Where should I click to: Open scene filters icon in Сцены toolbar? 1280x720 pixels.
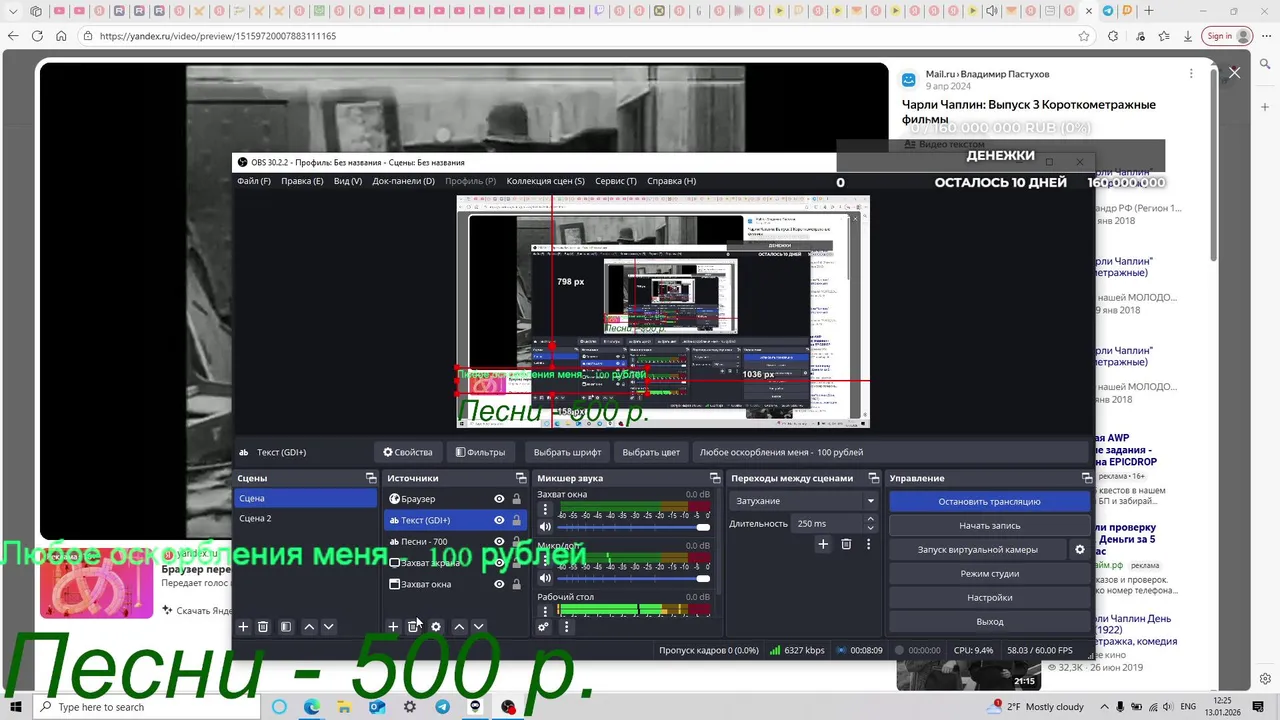(286, 627)
